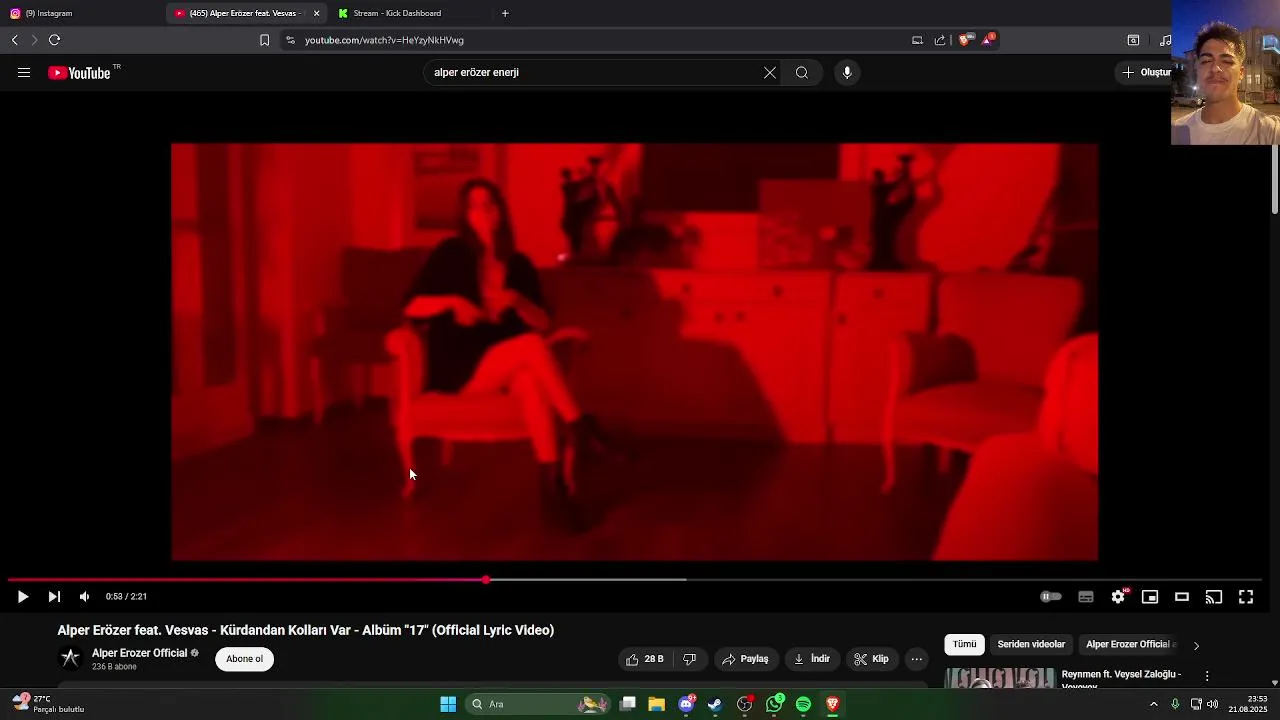Subscribe using Abone ol button

(244, 659)
